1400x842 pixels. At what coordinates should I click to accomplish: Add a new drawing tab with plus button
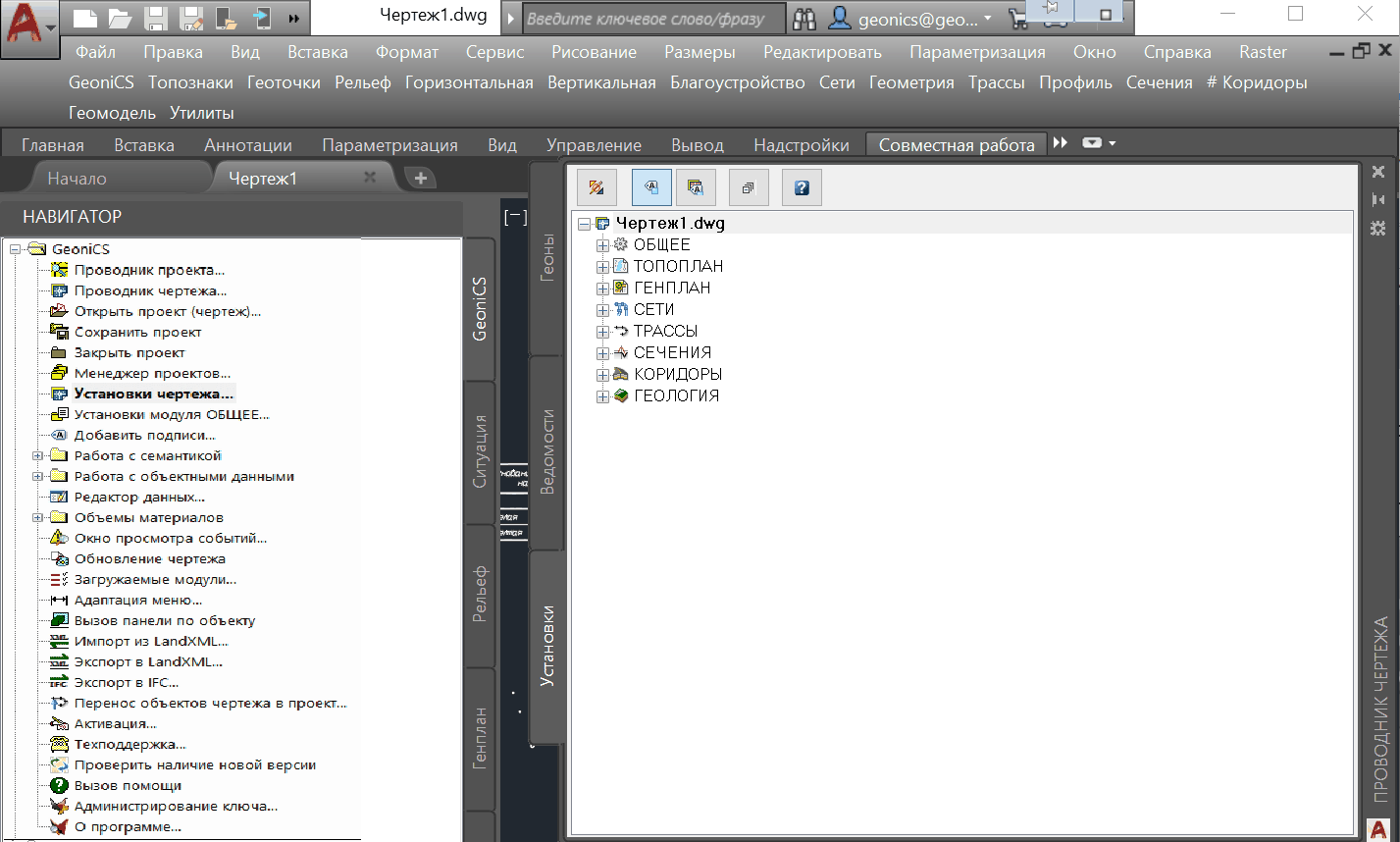[x=421, y=178]
